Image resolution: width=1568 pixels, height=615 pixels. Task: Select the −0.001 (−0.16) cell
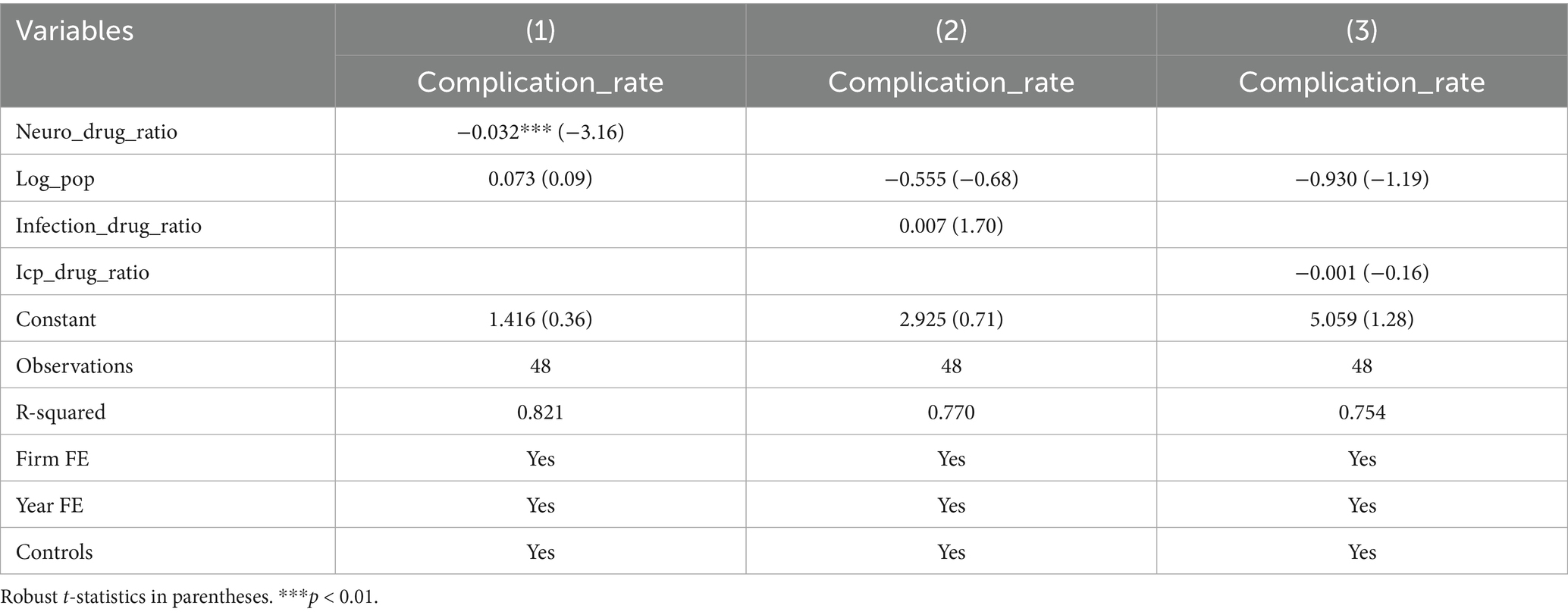tap(1362, 272)
